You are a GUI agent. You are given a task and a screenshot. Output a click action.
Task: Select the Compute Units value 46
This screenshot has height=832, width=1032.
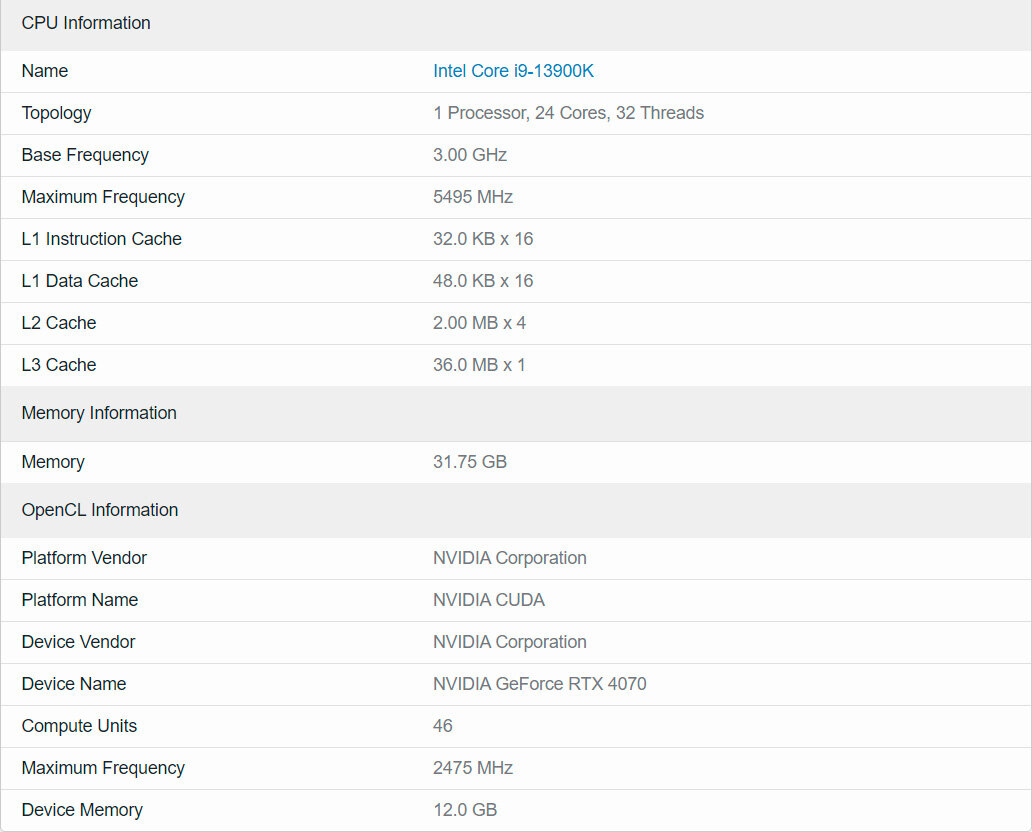click(x=442, y=726)
